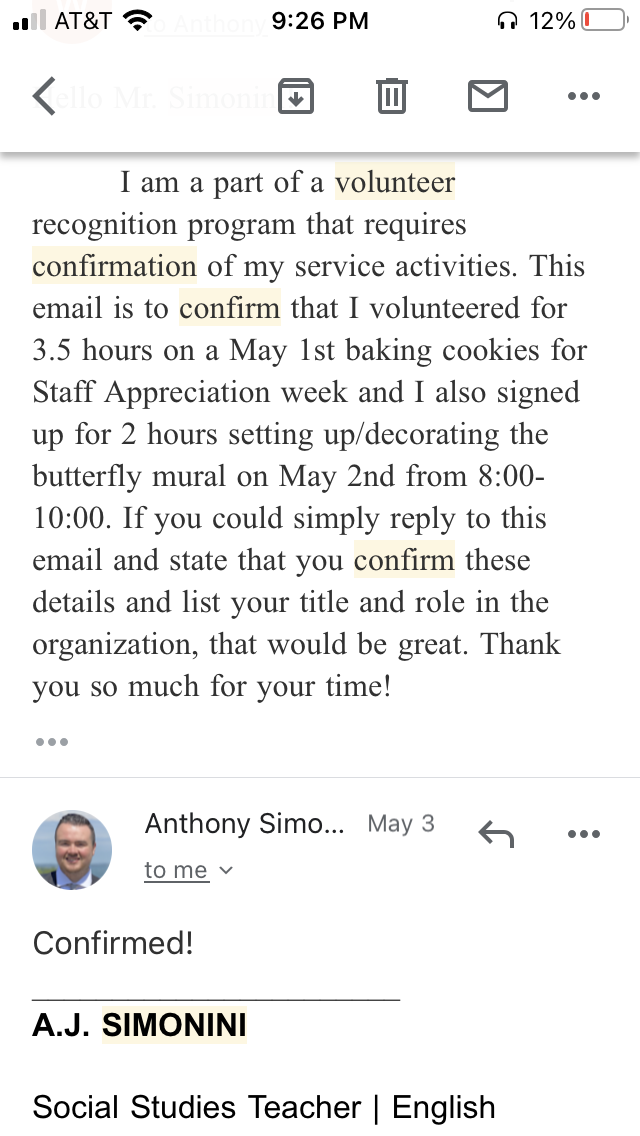Show trimmed content via the ellipsis
The image size is (640, 1136).
(51, 742)
